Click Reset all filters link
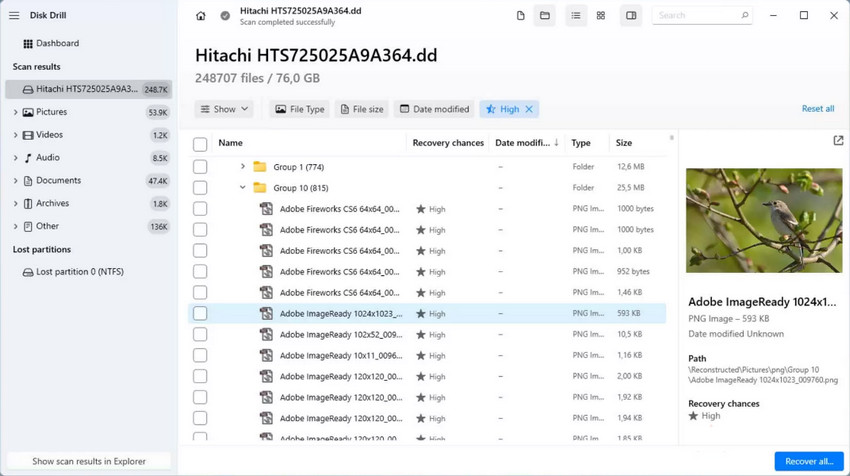 817,108
